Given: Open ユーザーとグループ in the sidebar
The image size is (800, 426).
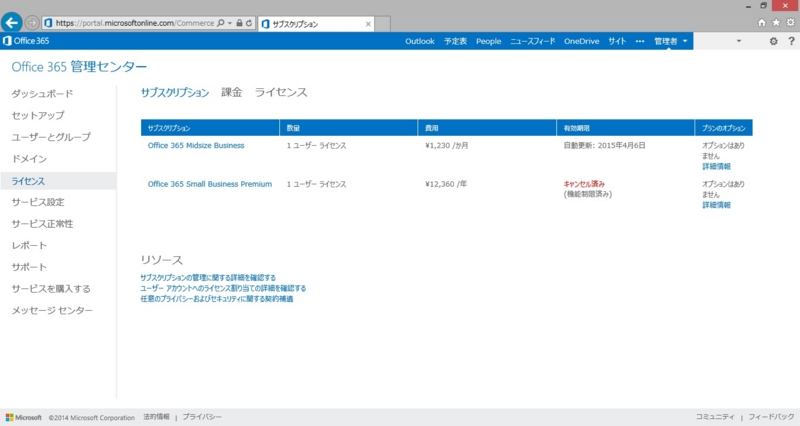Looking at the screenshot, I should coord(51,137).
